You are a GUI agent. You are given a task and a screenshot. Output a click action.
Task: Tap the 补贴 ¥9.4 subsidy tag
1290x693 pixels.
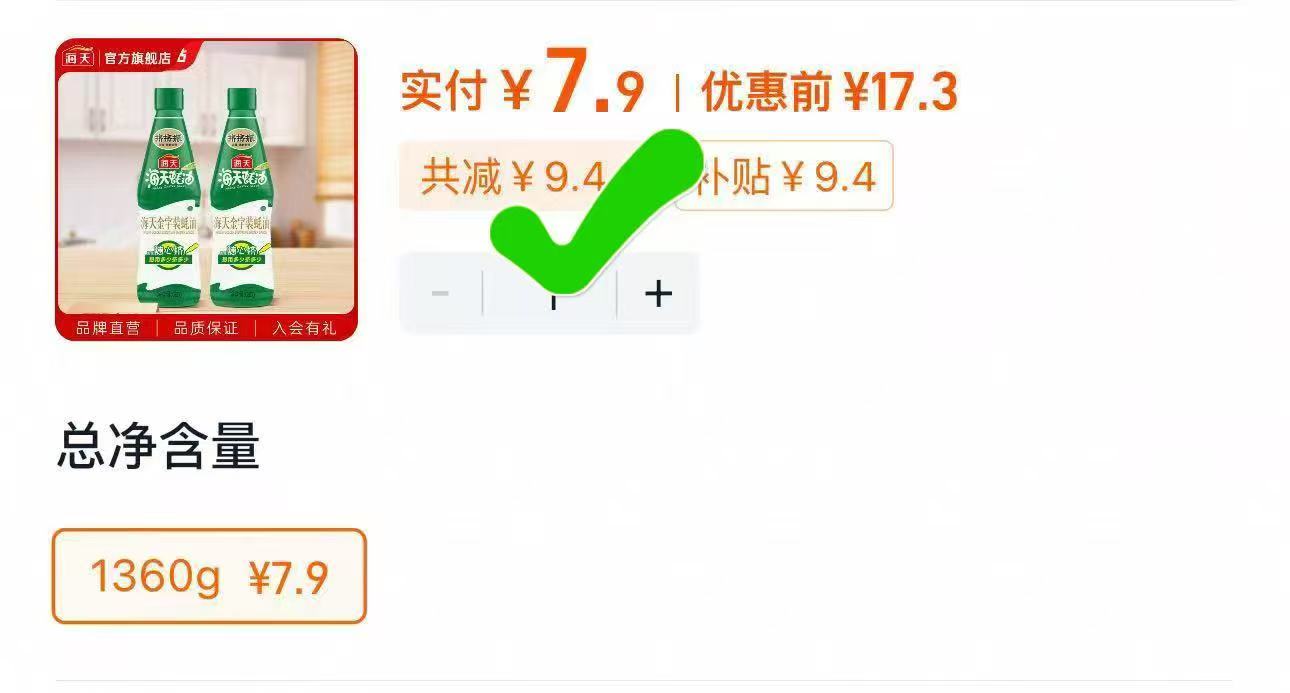click(x=784, y=177)
